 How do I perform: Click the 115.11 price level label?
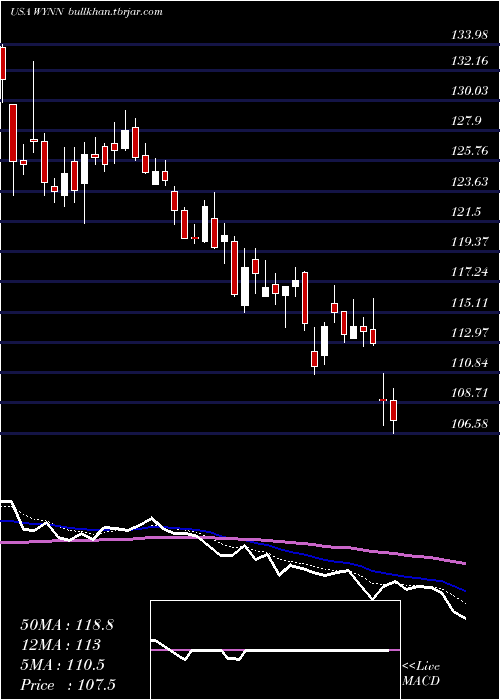click(469, 303)
